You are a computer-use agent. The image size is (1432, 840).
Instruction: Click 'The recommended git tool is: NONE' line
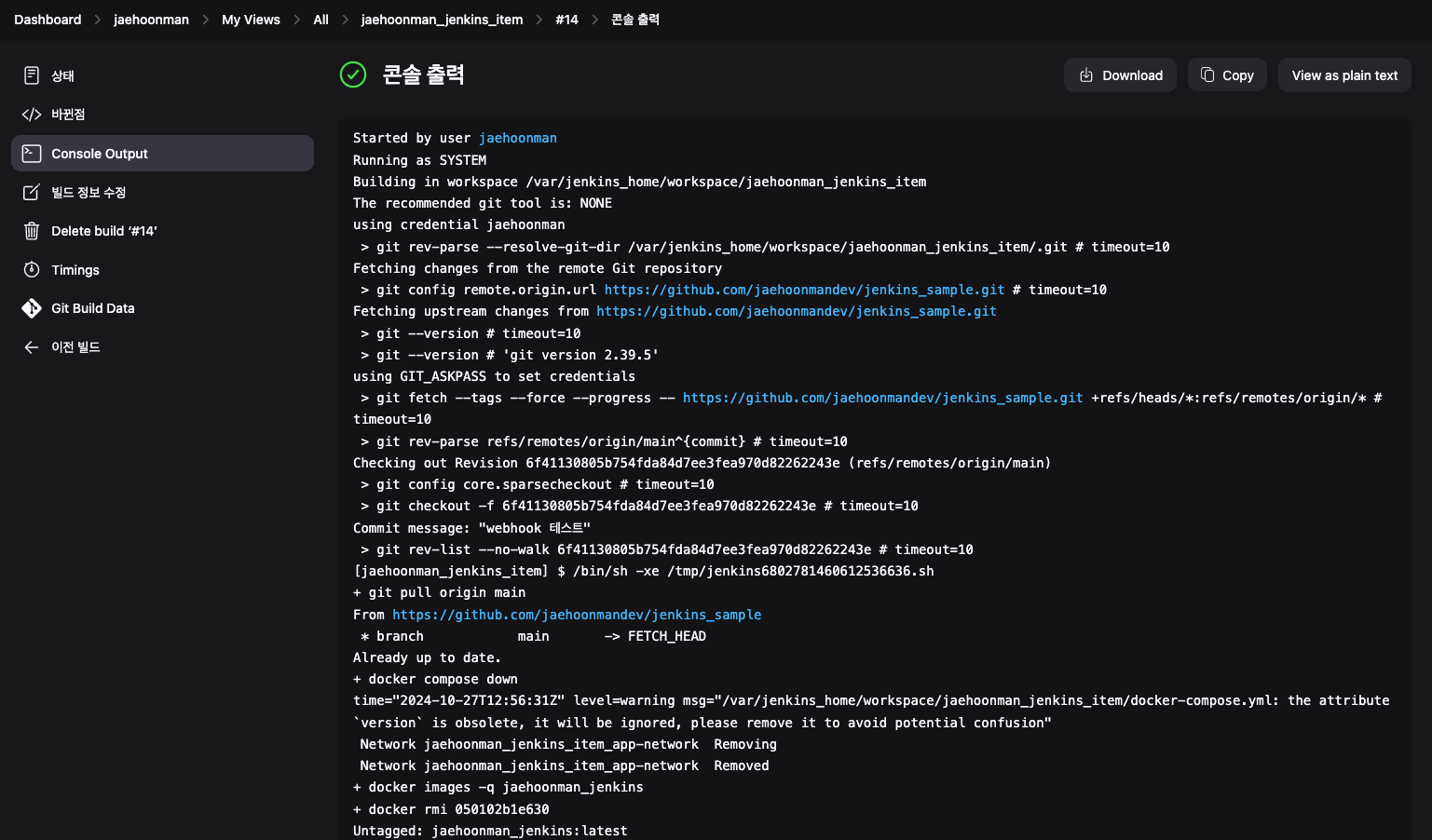click(483, 203)
